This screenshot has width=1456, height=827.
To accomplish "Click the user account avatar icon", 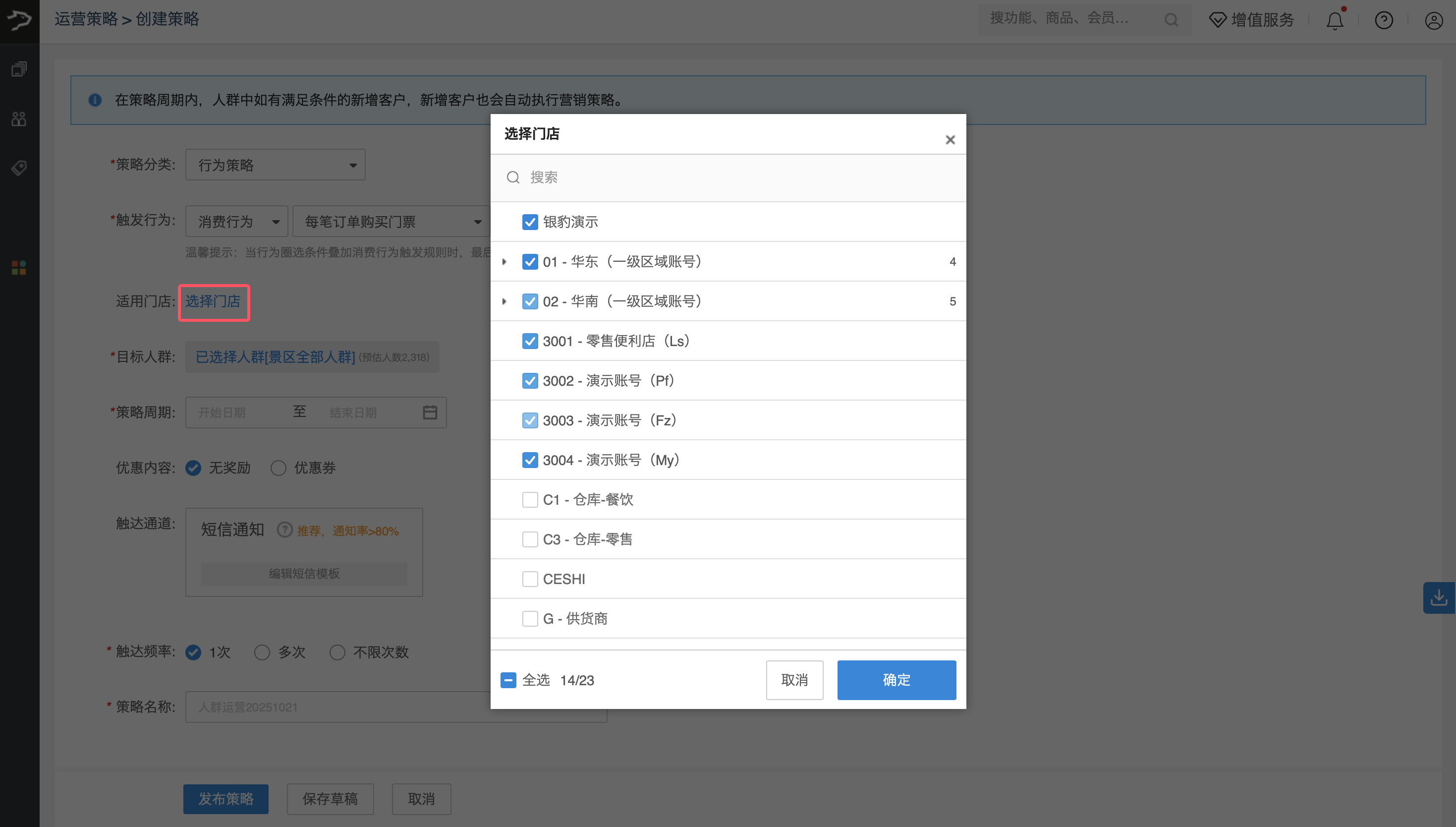I will pyautogui.click(x=1433, y=21).
